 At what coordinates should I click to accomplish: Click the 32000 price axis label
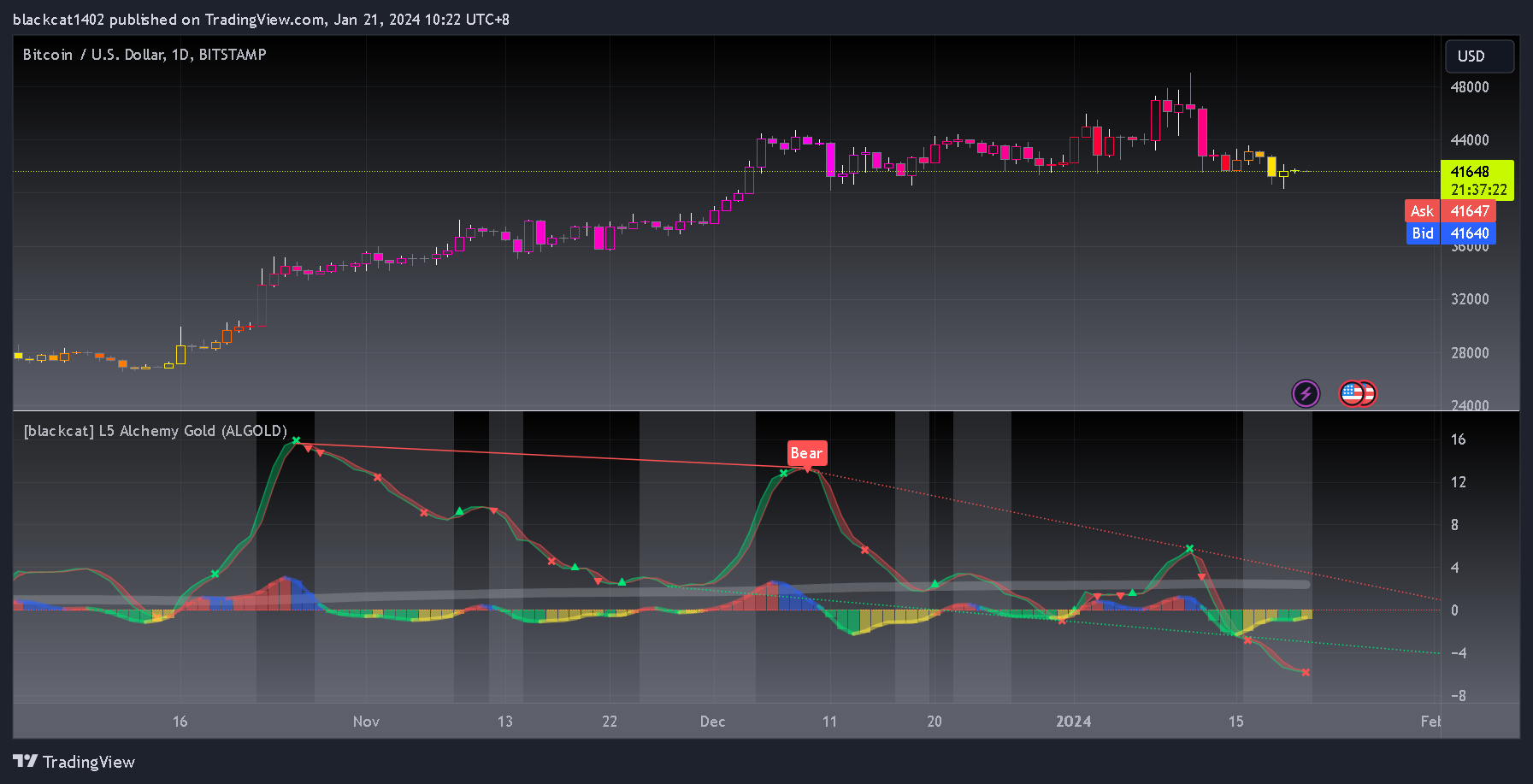(1470, 299)
